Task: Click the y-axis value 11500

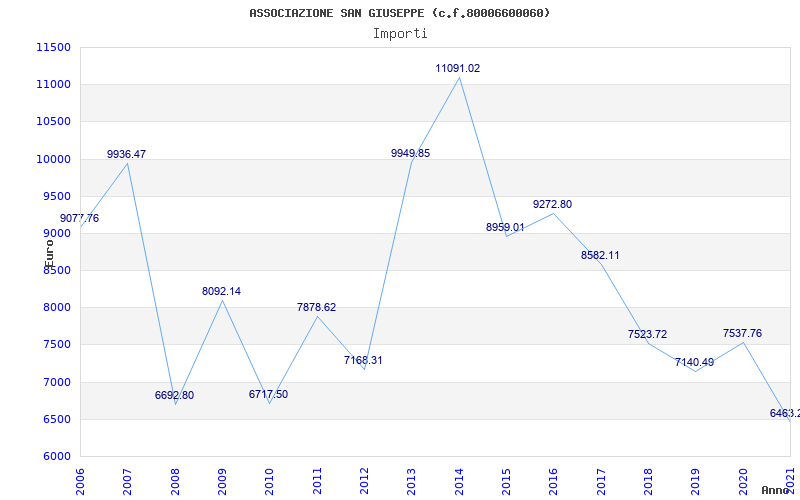Action: (53, 47)
